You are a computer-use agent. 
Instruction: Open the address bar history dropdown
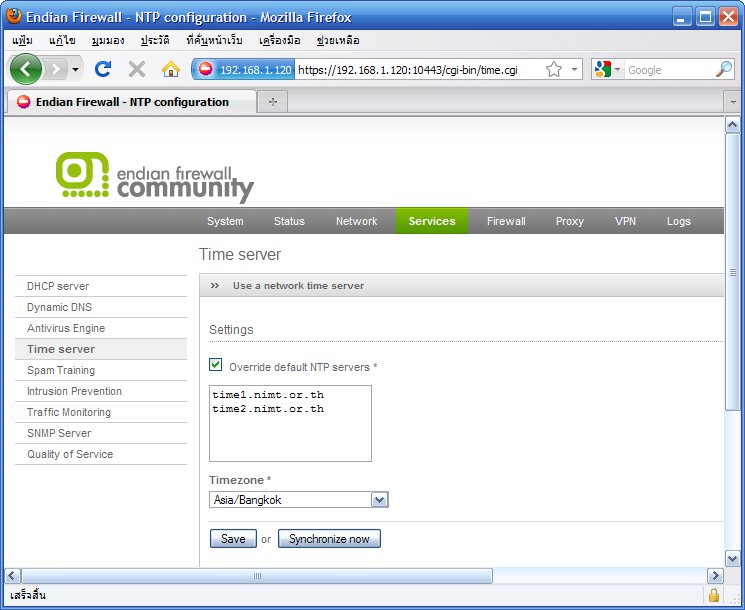[x=574, y=70]
